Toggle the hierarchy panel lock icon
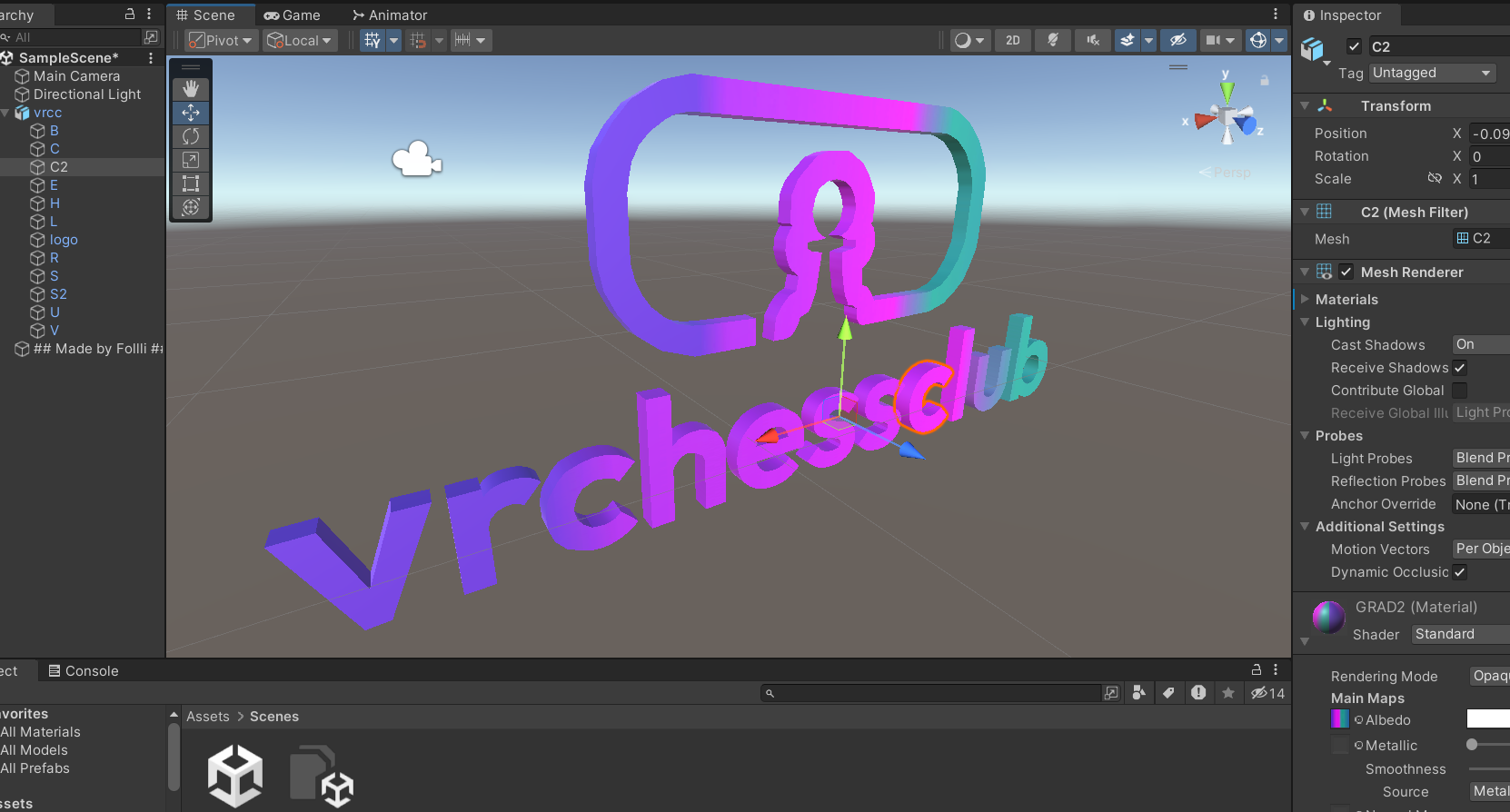 130,14
